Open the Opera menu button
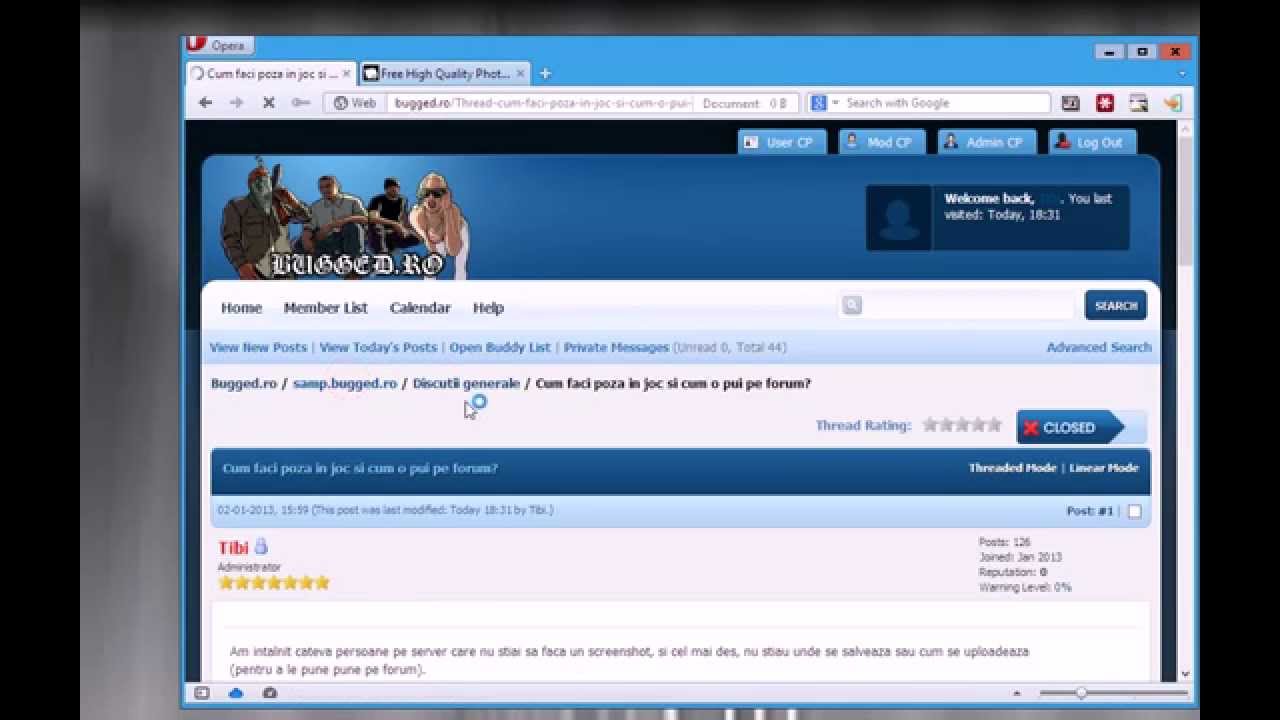 point(217,45)
